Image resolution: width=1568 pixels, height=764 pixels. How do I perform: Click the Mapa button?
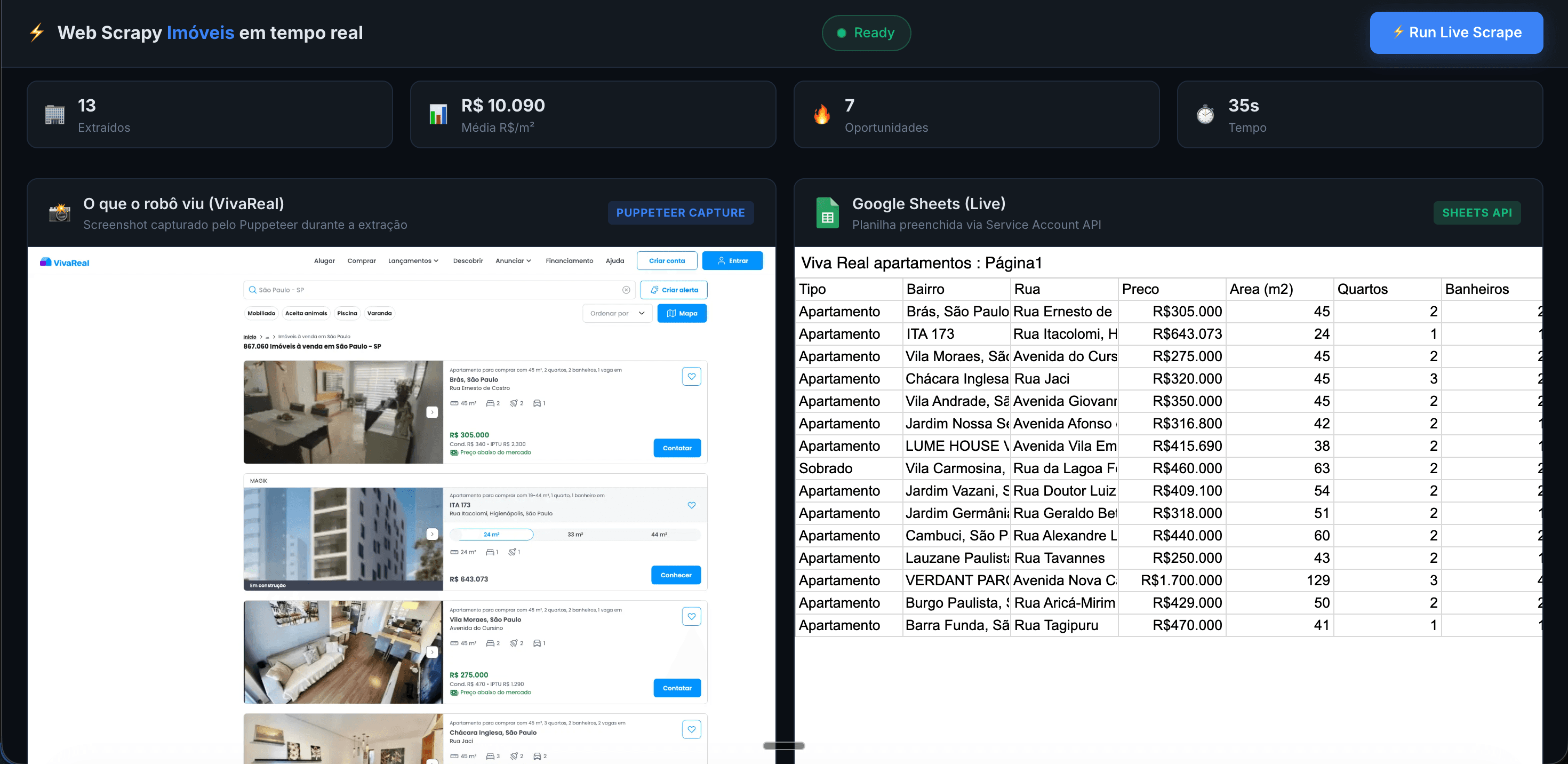[682, 314]
